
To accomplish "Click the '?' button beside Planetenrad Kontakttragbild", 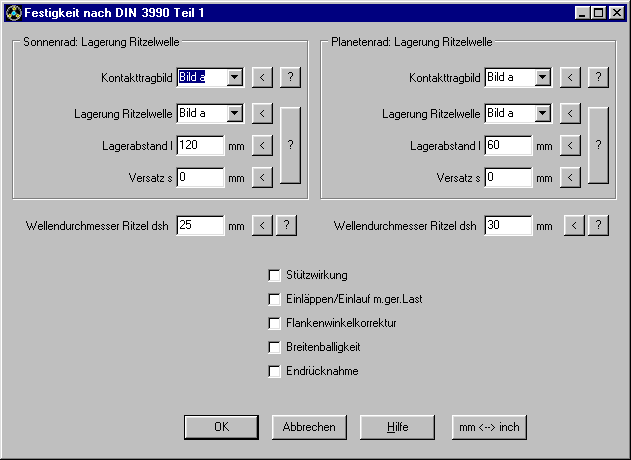I will [597, 77].
